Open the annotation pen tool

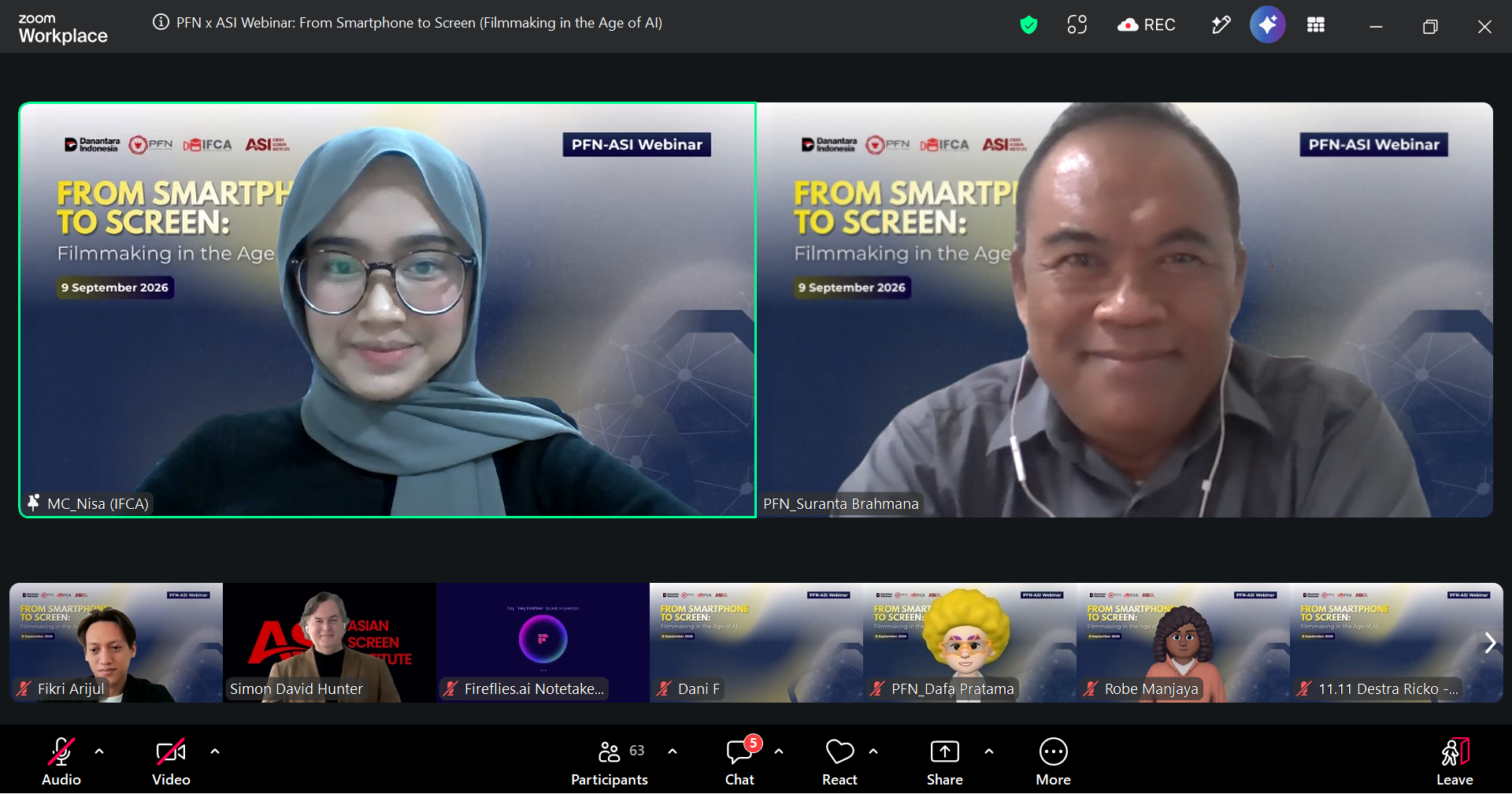pyautogui.click(x=1221, y=25)
